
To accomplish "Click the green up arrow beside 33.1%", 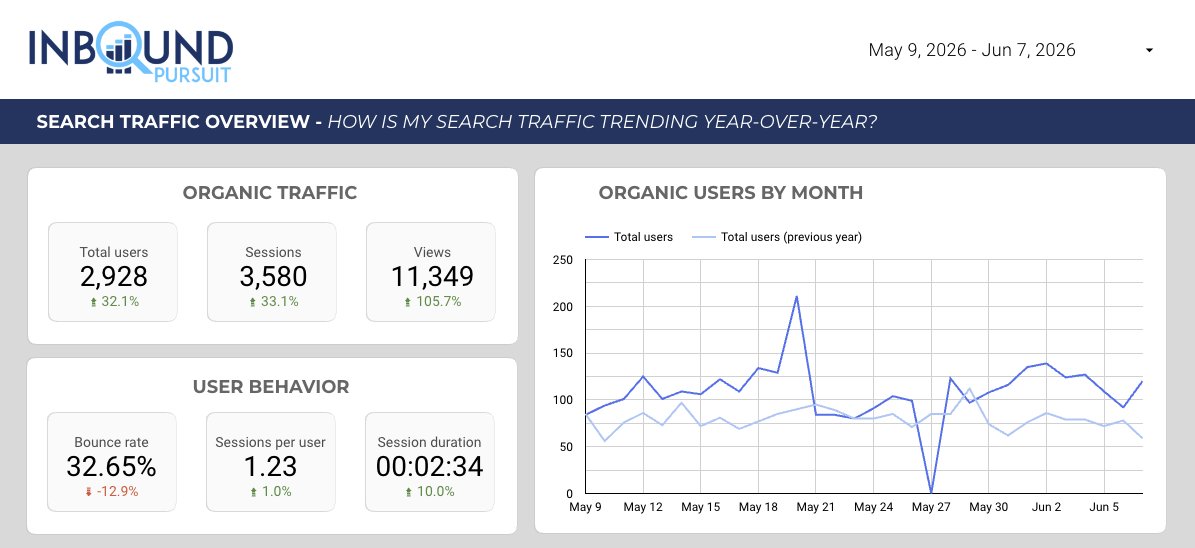I will coord(253,302).
